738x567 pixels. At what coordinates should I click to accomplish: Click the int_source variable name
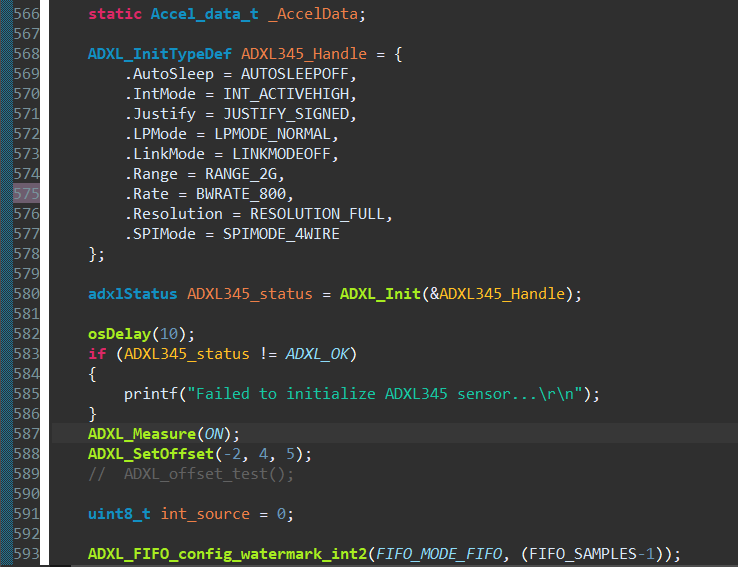pos(205,514)
